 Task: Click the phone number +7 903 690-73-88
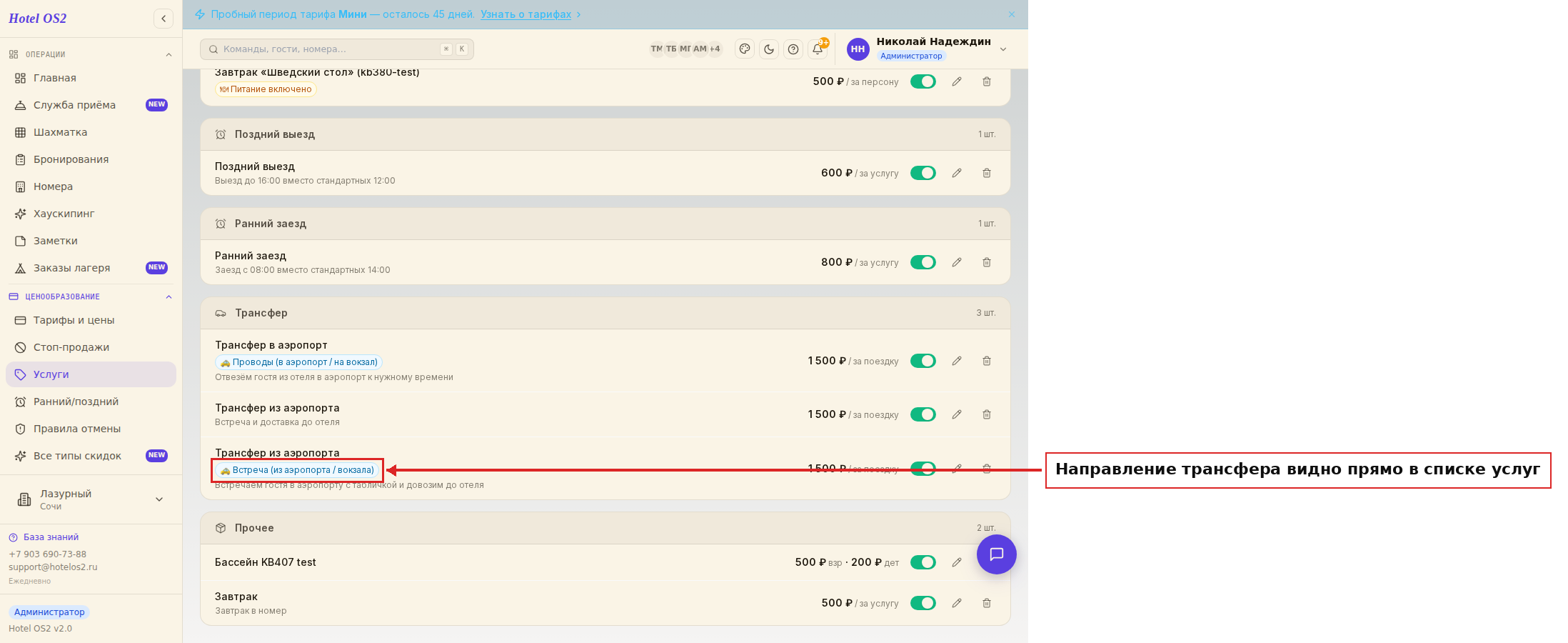pos(47,554)
